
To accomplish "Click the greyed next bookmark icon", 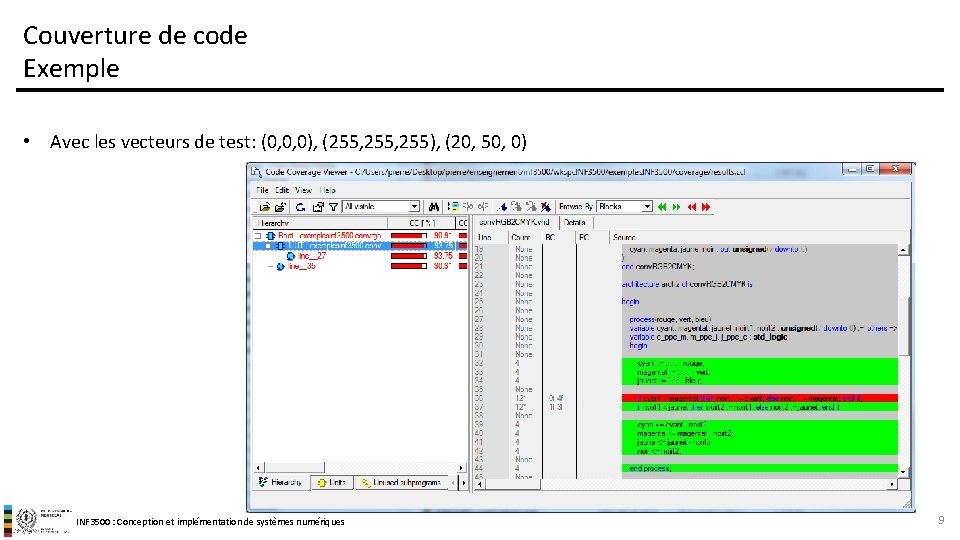I will [x=517, y=207].
